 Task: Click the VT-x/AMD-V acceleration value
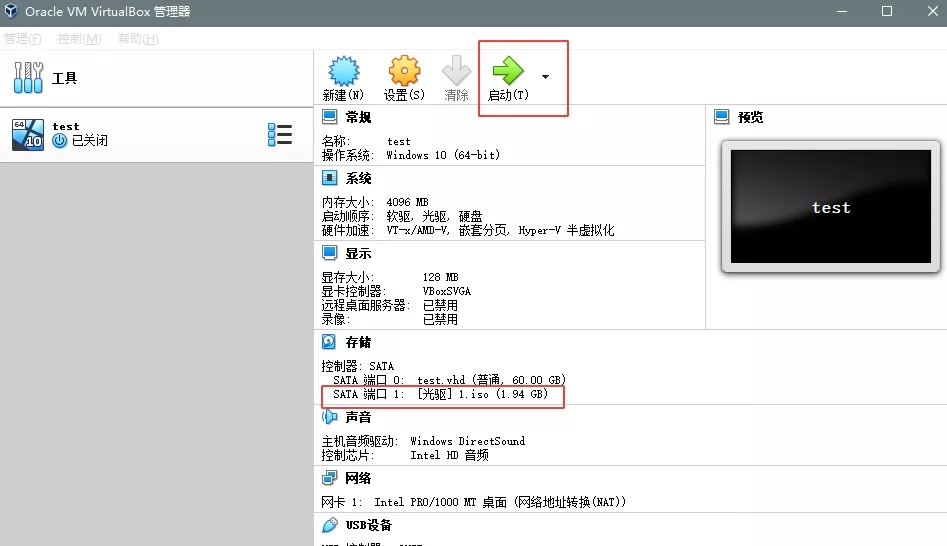(500, 230)
